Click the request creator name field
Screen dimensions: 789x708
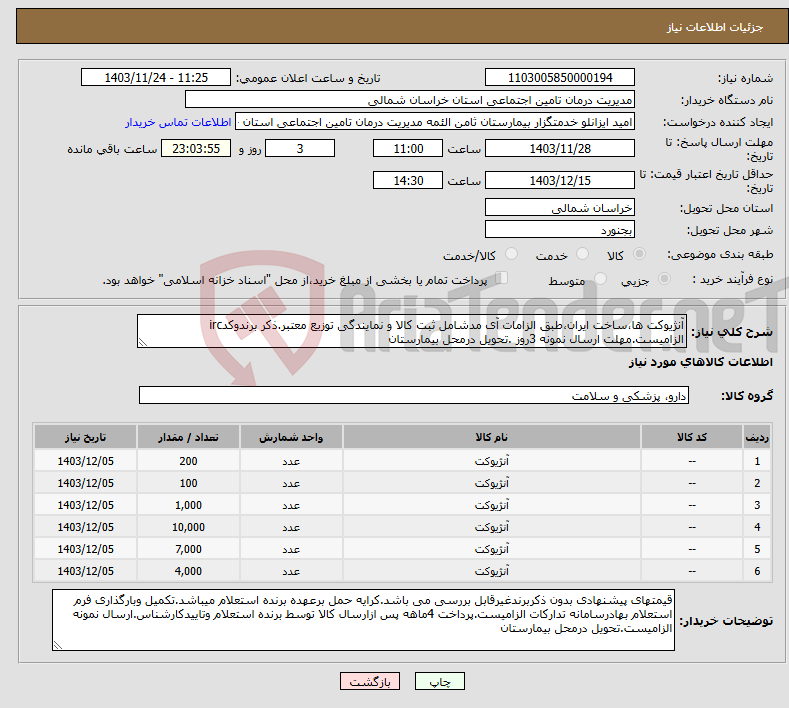(x=435, y=122)
